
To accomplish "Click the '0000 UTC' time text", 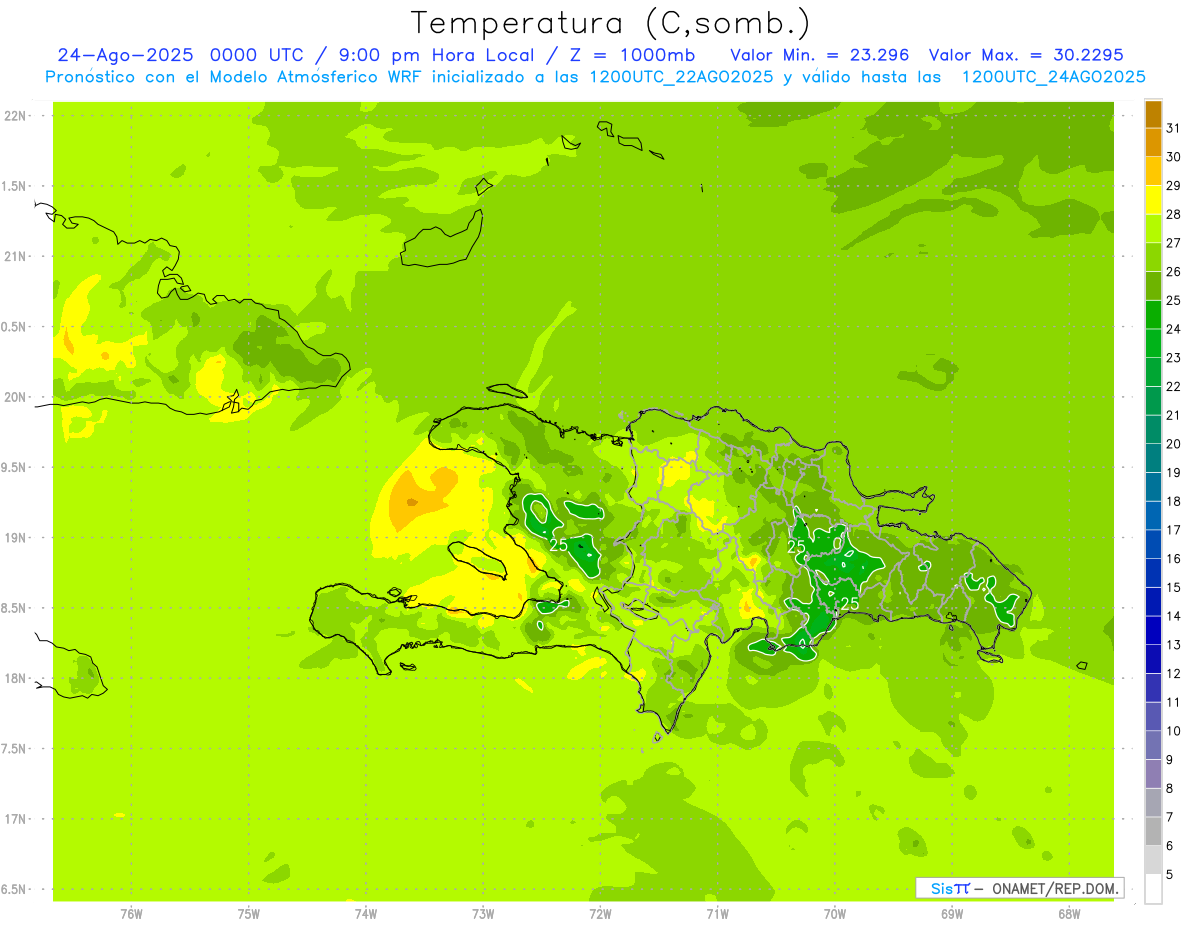I will (257, 55).
